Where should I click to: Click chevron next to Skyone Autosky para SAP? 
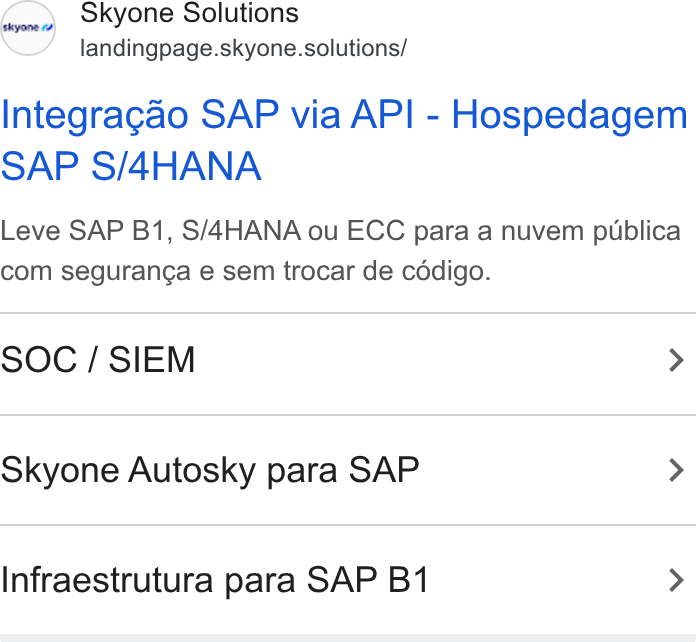click(676, 470)
